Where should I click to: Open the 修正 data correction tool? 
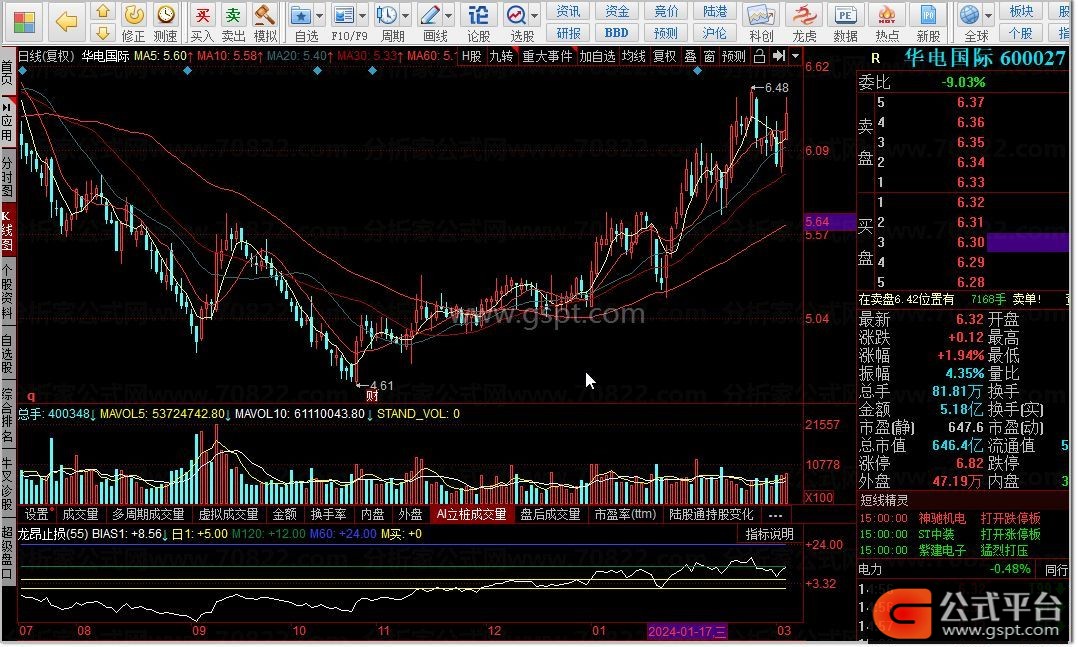click(133, 22)
